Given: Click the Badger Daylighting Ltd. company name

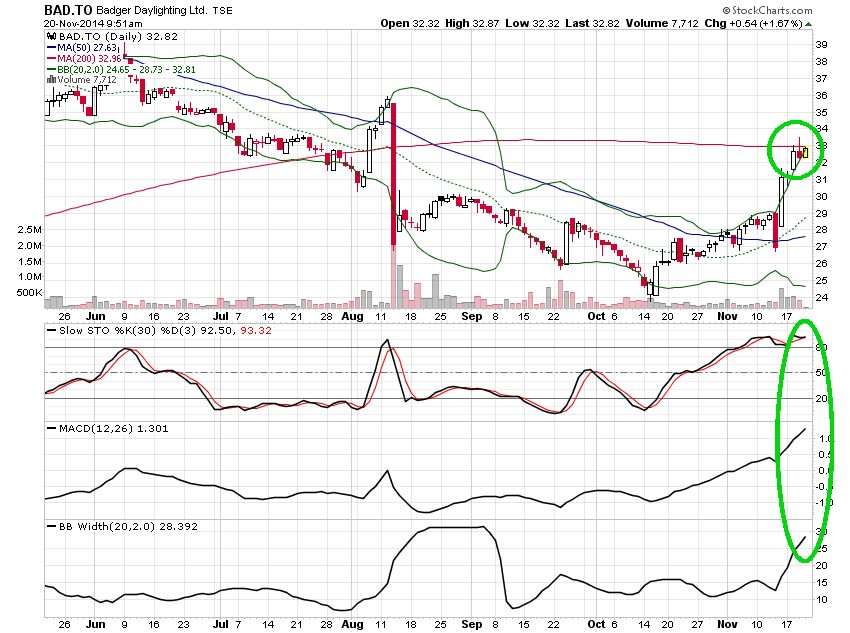Looking at the screenshot, I should 151,10.
